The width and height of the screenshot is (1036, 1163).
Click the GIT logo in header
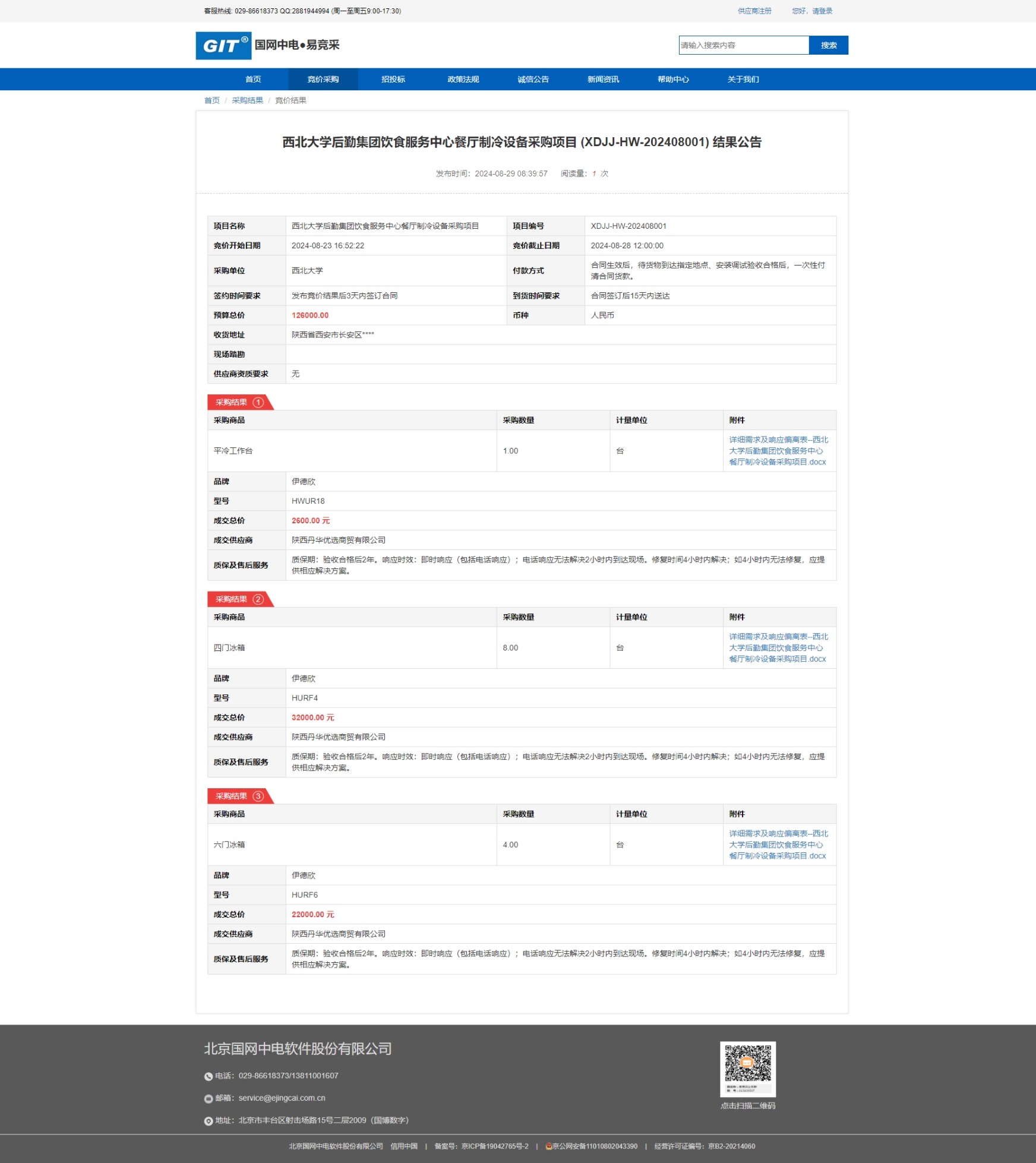click(x=223, y=46)
